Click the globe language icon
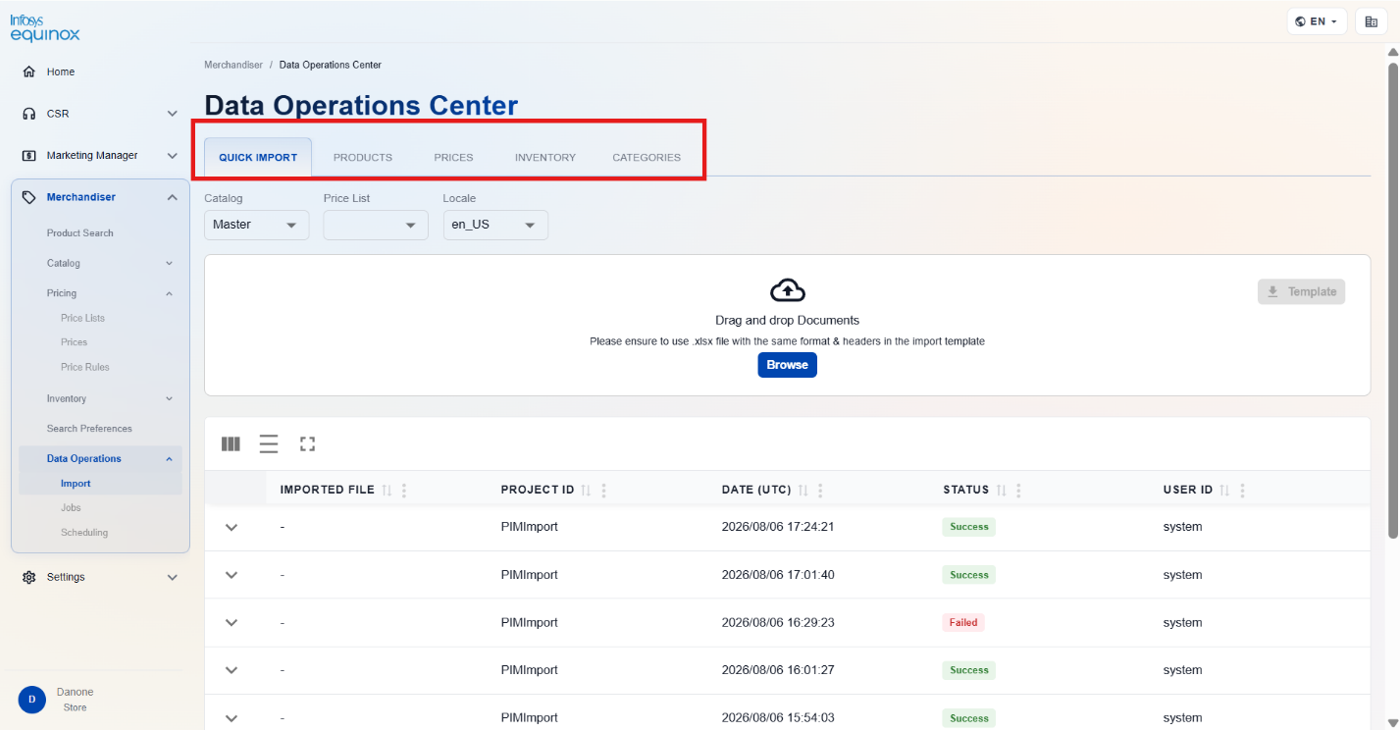The image size is (1400, 730). [x=1300, y=22]
